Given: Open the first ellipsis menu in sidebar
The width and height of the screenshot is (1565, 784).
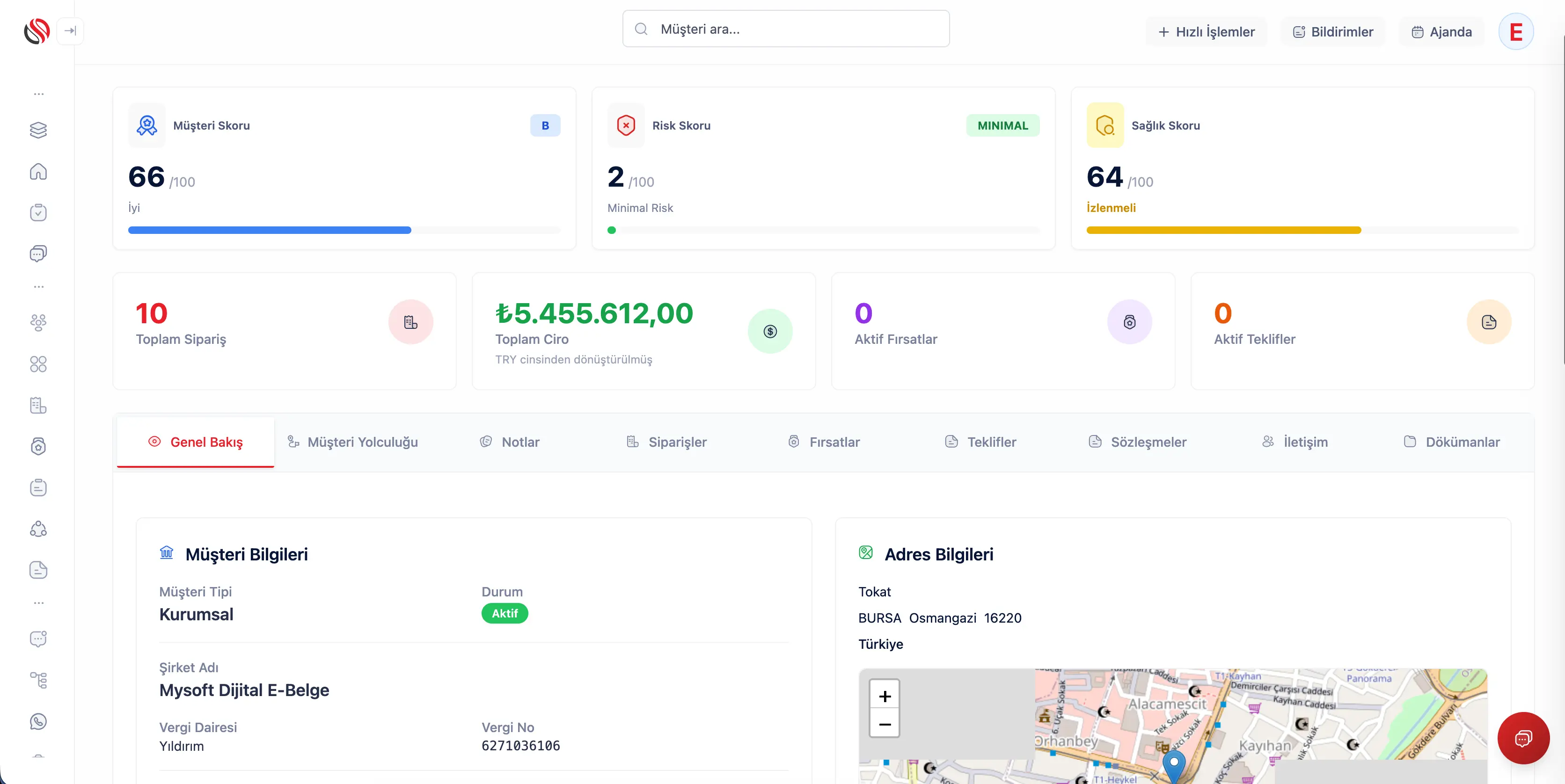Looking at the screenshot, I should [x=38, y=94].
